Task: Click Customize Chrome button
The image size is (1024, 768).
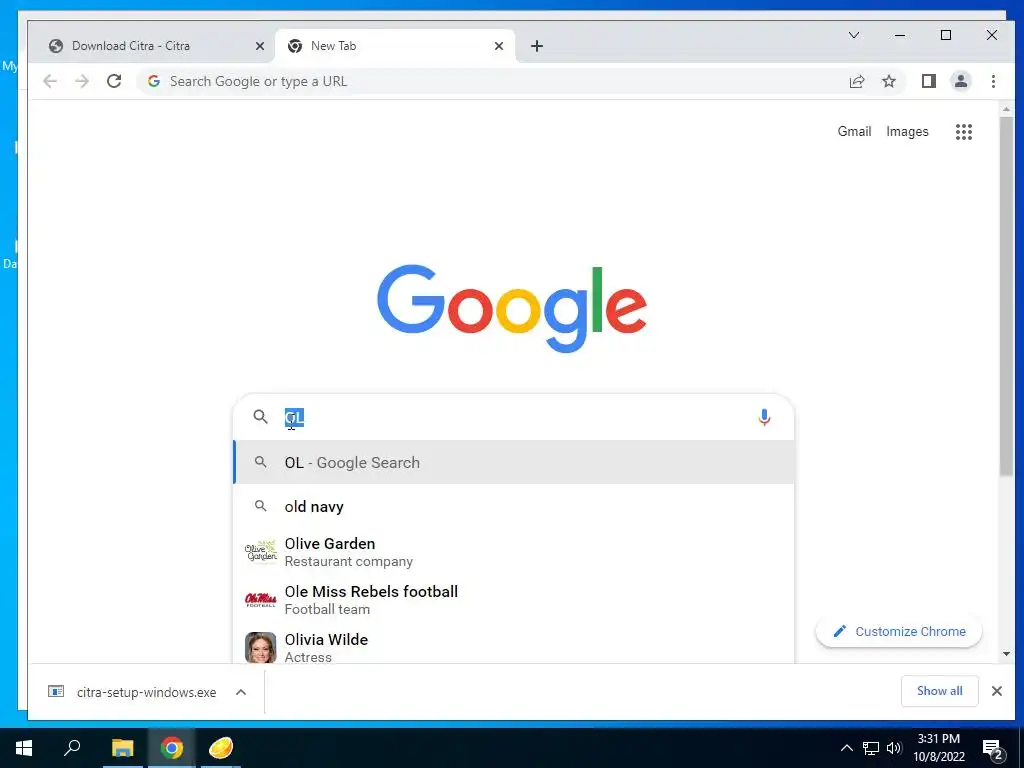Action: coord(899,632)
